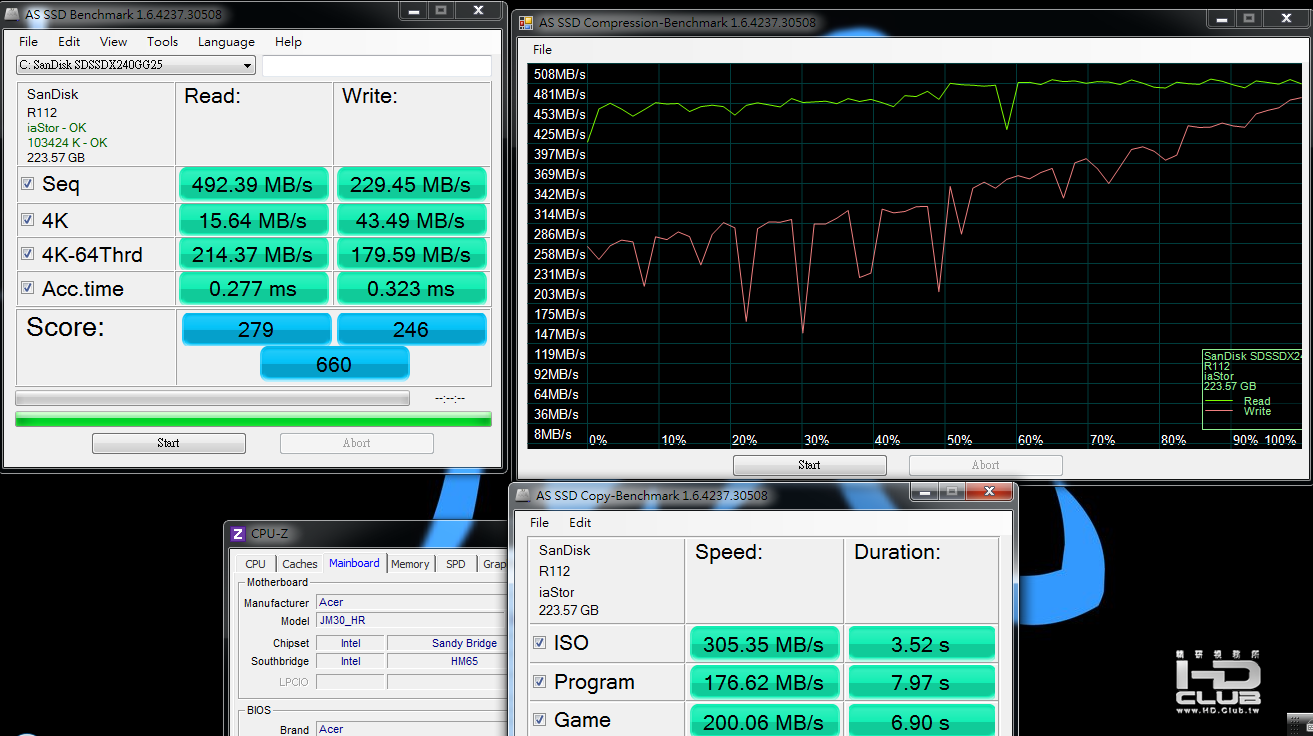The width and height of the screenshot is (1313, 736).
Task: Toggle the ISO copy test checkbox
Action: coord(540,643)
